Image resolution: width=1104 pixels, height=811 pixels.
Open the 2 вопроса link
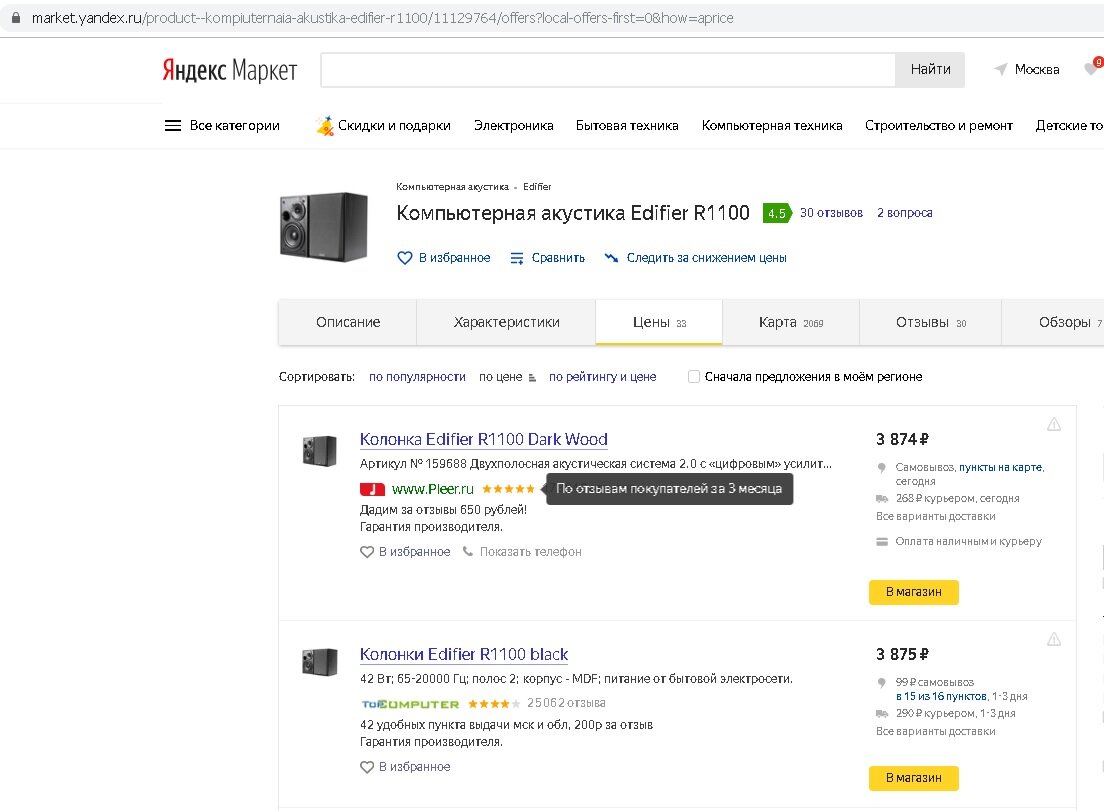[x=904, y=213]
